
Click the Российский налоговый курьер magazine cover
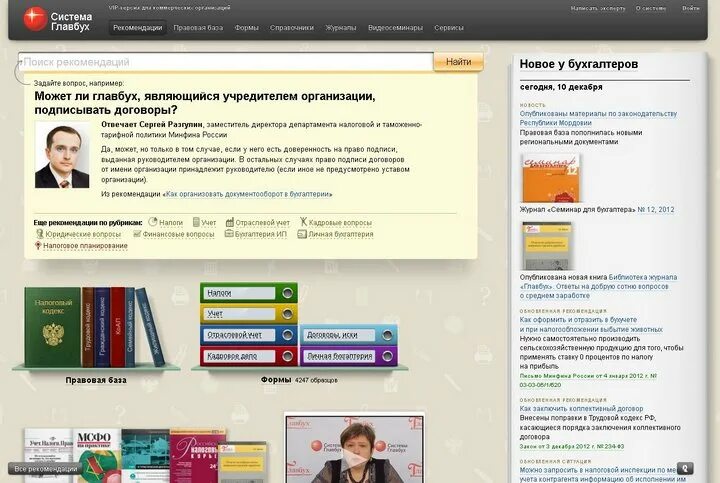(197, 456)
